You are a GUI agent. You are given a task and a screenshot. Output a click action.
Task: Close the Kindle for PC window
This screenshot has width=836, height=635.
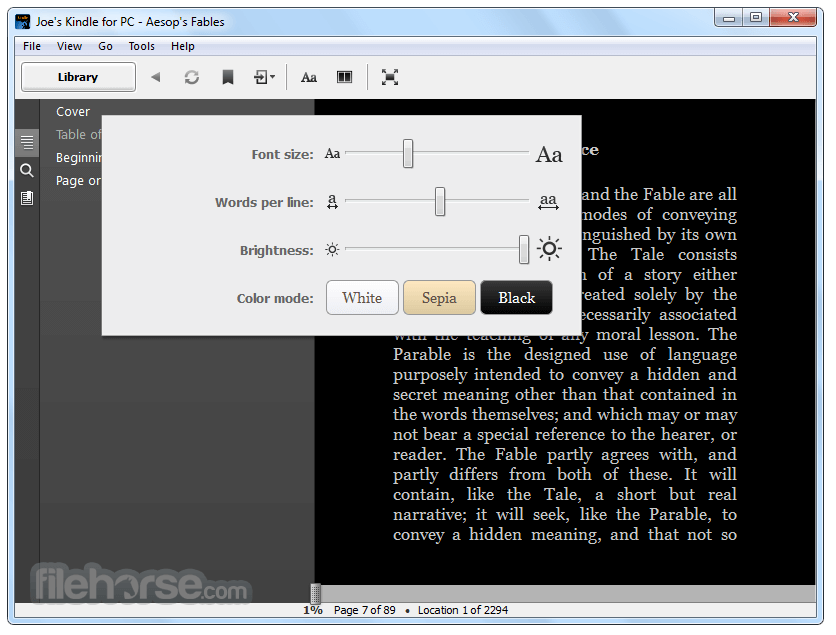point(793,18)
